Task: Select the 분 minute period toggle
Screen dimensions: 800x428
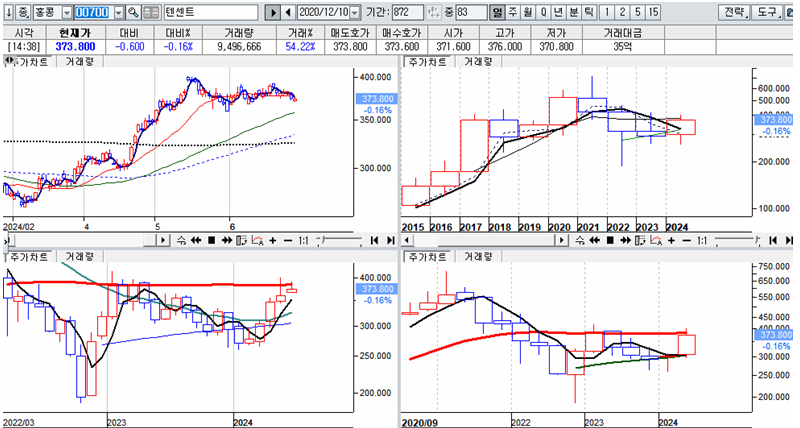Action: tap(573, 12)
